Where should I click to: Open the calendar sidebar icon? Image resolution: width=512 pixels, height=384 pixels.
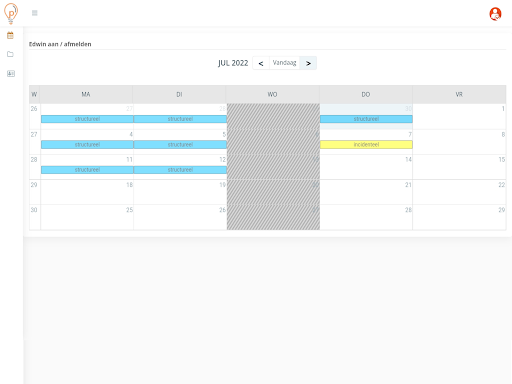(10, 35)
